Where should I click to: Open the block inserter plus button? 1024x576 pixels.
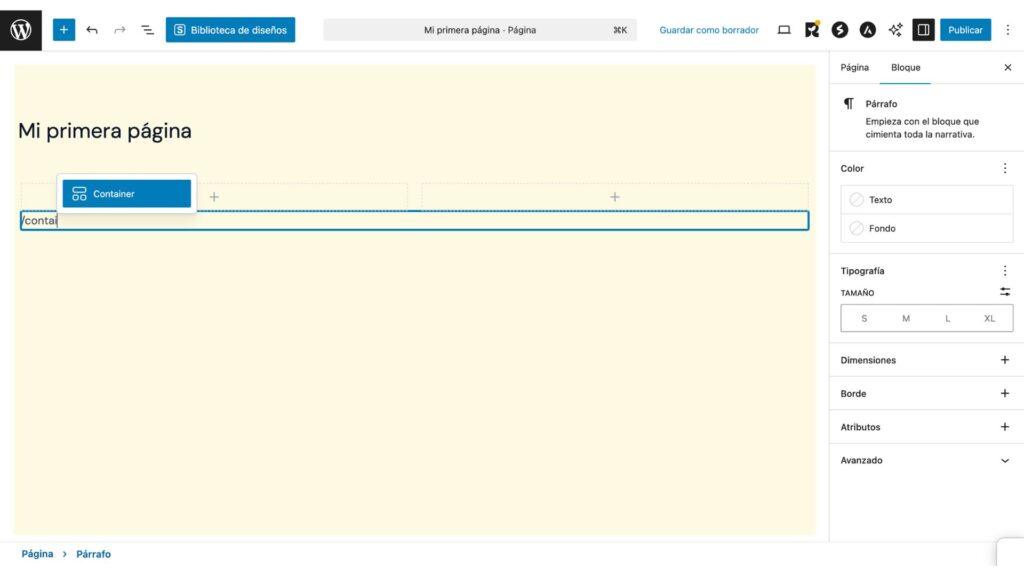tap(64, 30)
